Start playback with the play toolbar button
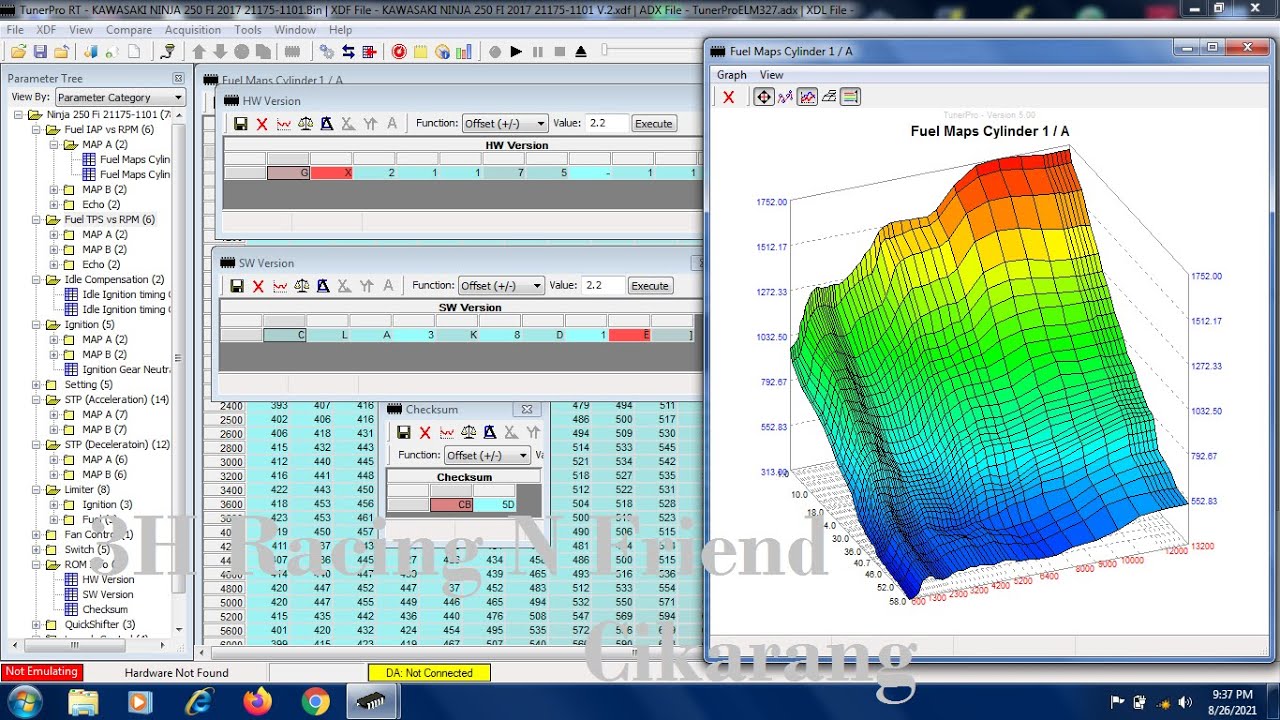 pyautogui.click(x=516, y=51)
